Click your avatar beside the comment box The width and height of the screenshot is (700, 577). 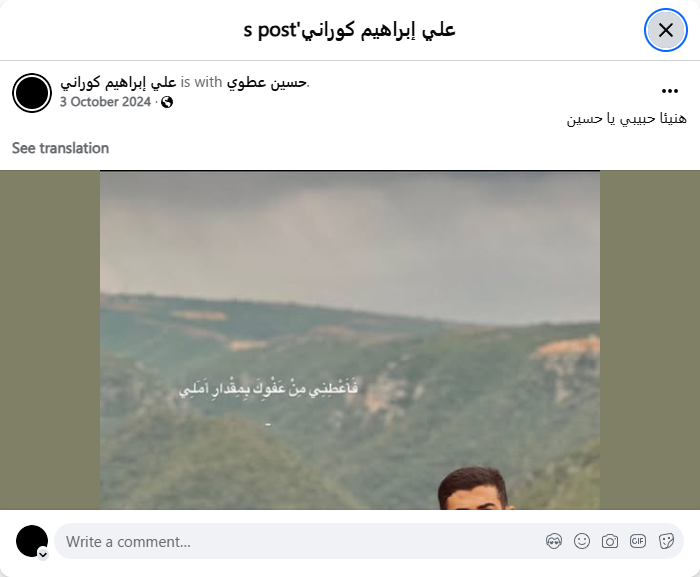point(32,541)
